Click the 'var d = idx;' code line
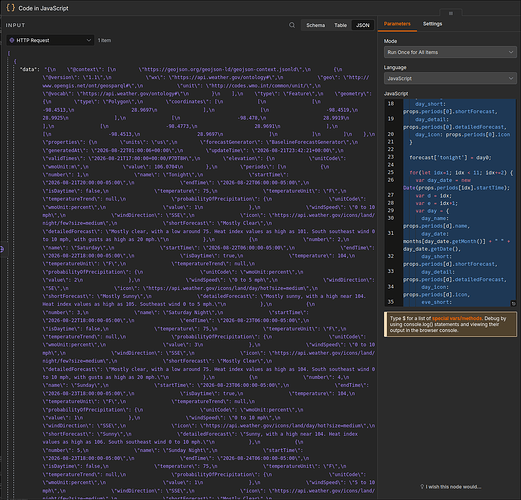521x500 pixels. (x=433, y=196)
